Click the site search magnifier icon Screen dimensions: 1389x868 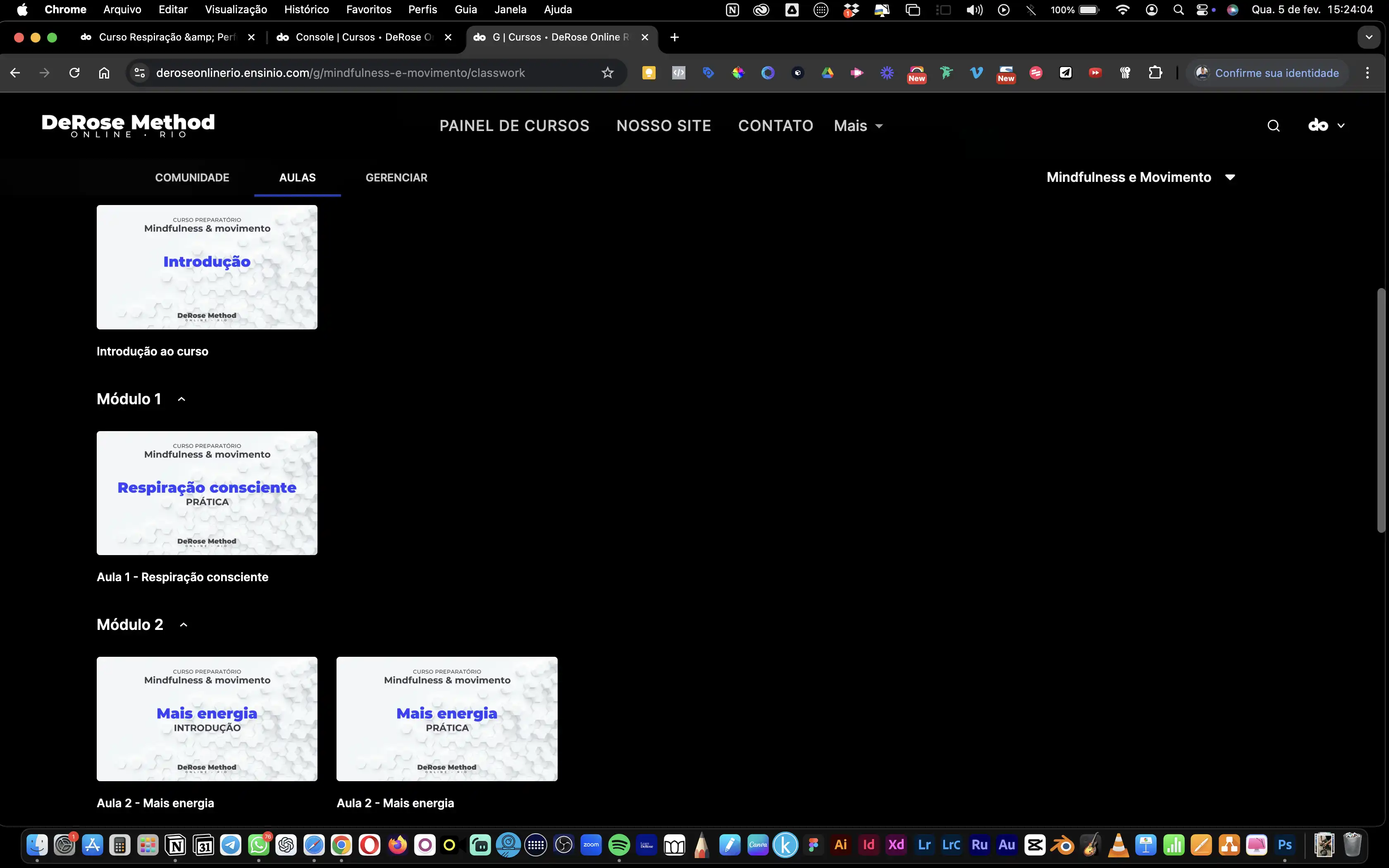tap(1273, 126)
